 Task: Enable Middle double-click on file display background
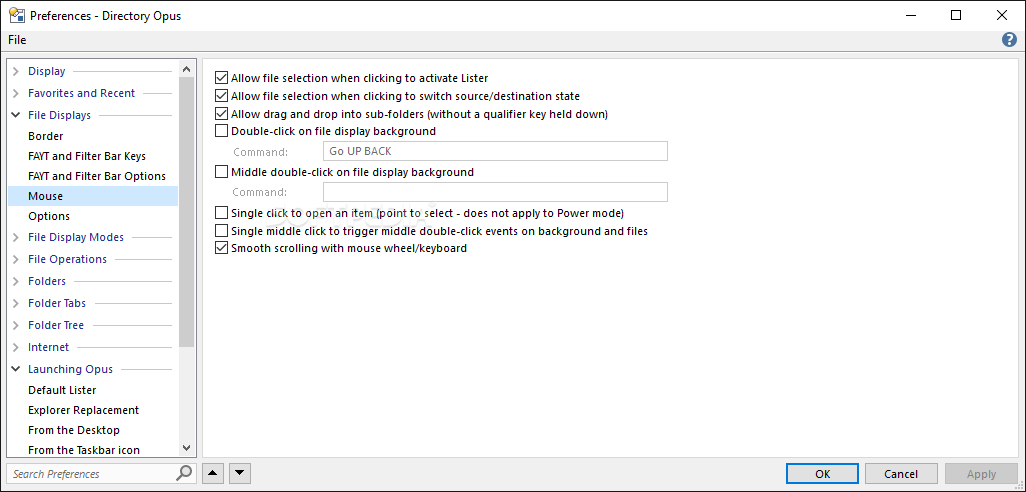221,173
